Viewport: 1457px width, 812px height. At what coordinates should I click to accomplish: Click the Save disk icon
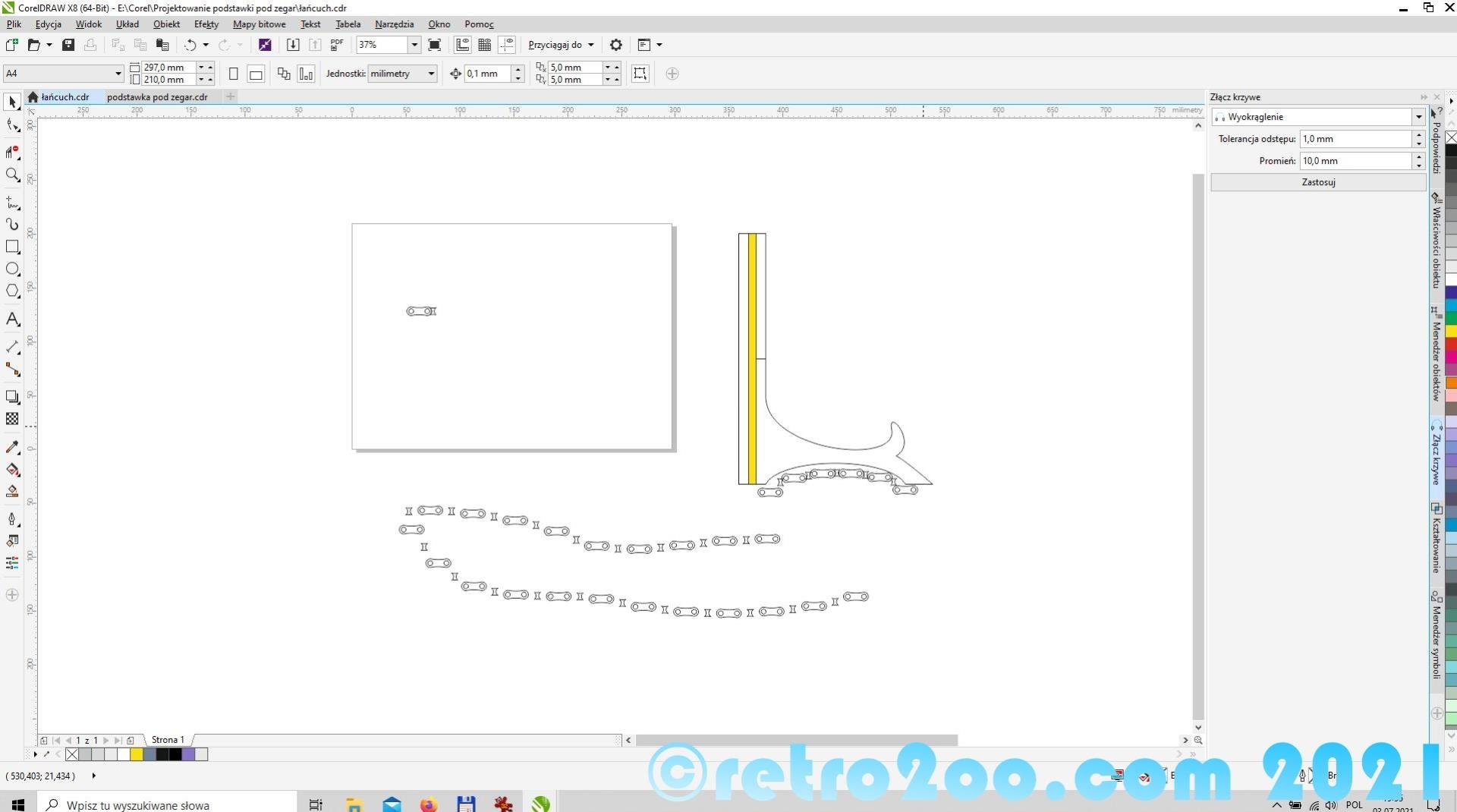(x=68, y=45)
